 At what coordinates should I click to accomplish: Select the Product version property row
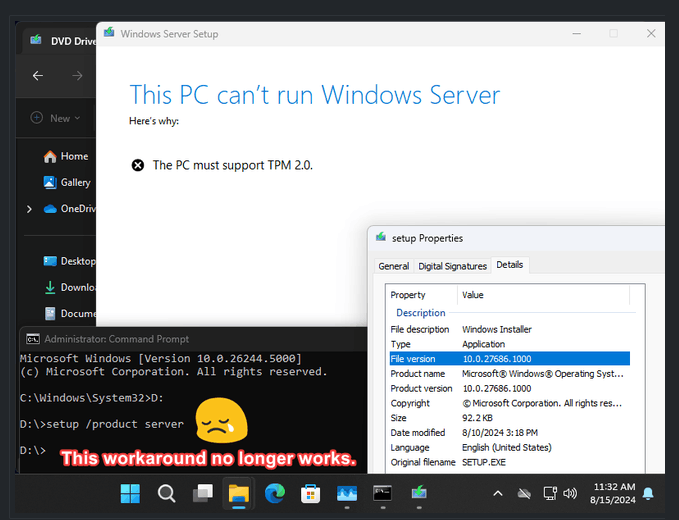click(421, 388)
